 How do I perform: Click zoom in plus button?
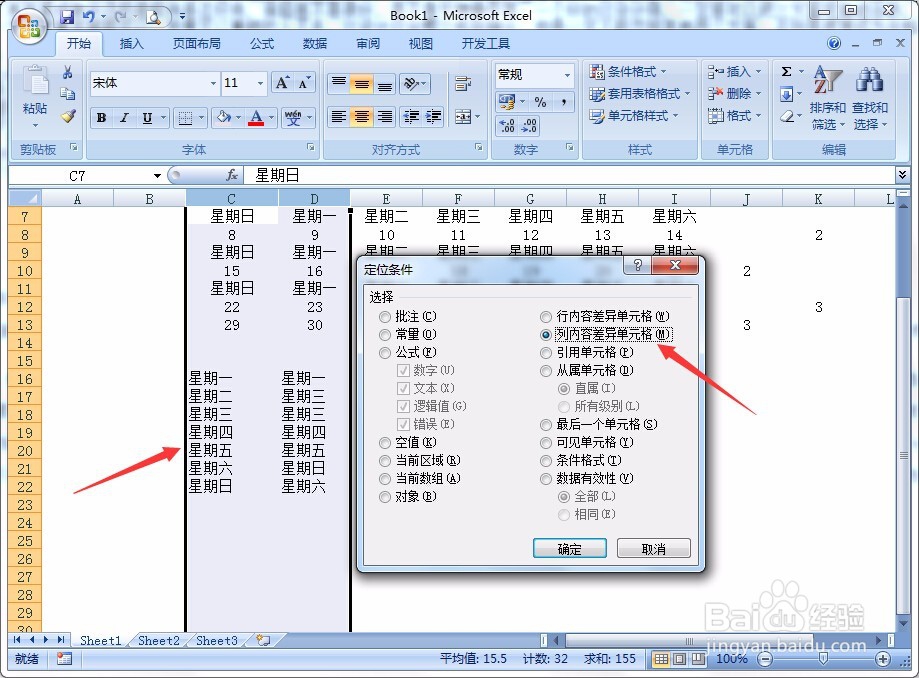[883, 659]
